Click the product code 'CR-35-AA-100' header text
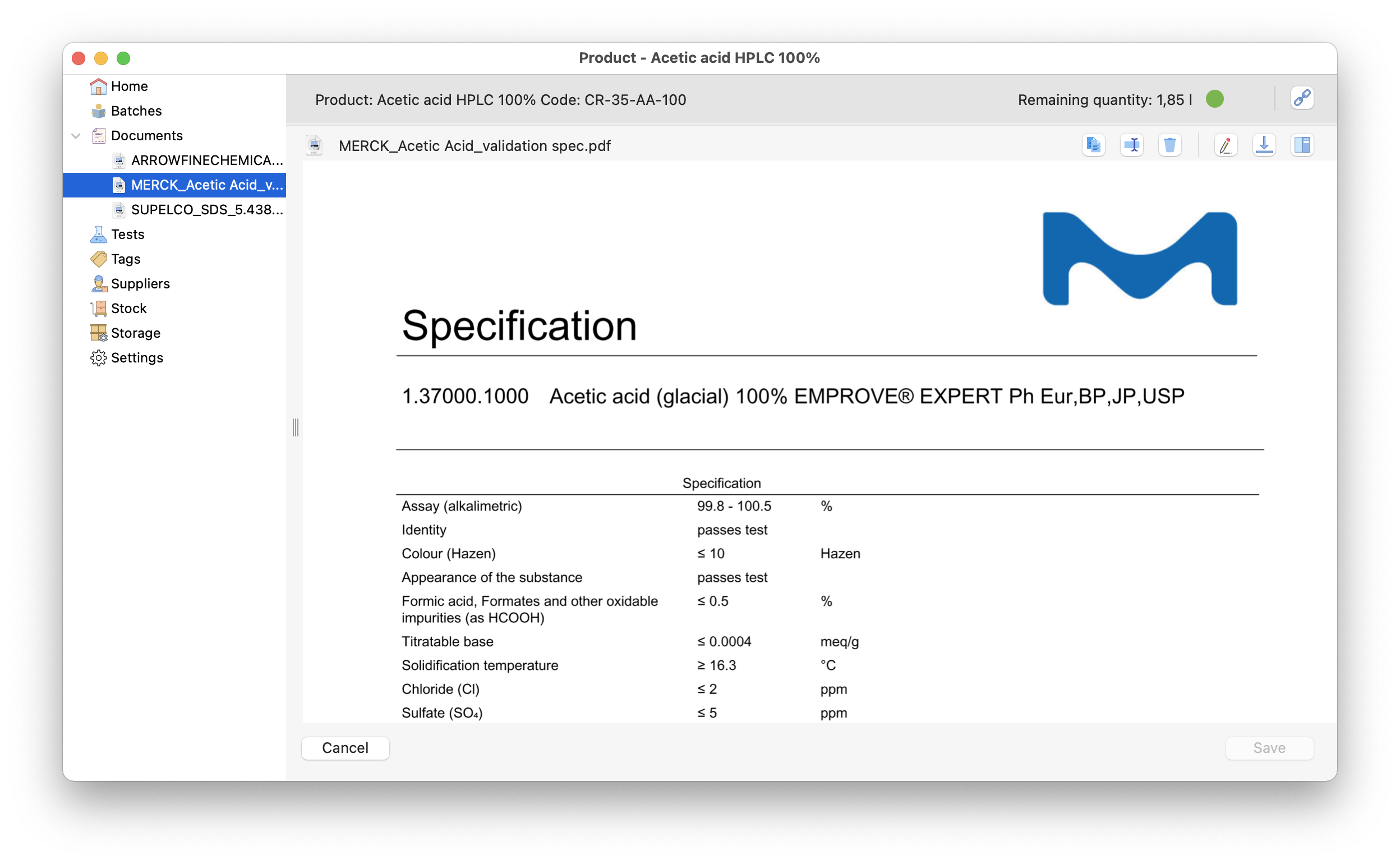Screen dimensions: 1400x864 [x=634, y=100]
